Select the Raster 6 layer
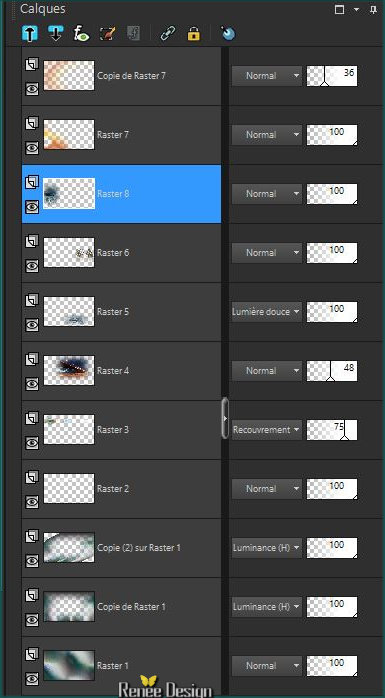Image resolution: width=385 pixels, height=698 pixels. 122,253
